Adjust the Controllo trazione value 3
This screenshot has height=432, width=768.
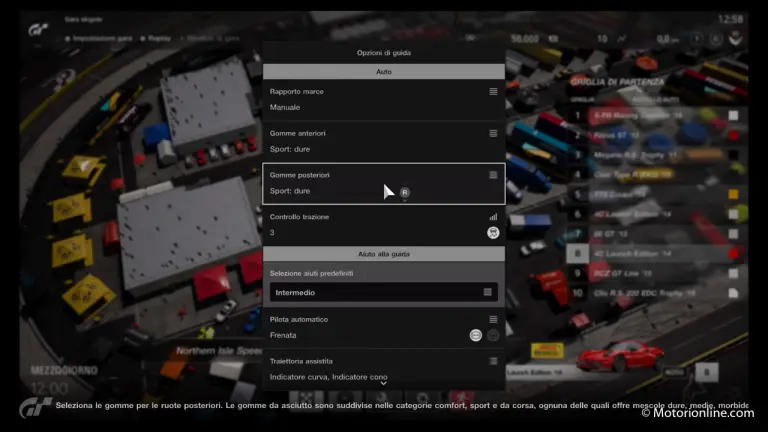pos(384,225)
